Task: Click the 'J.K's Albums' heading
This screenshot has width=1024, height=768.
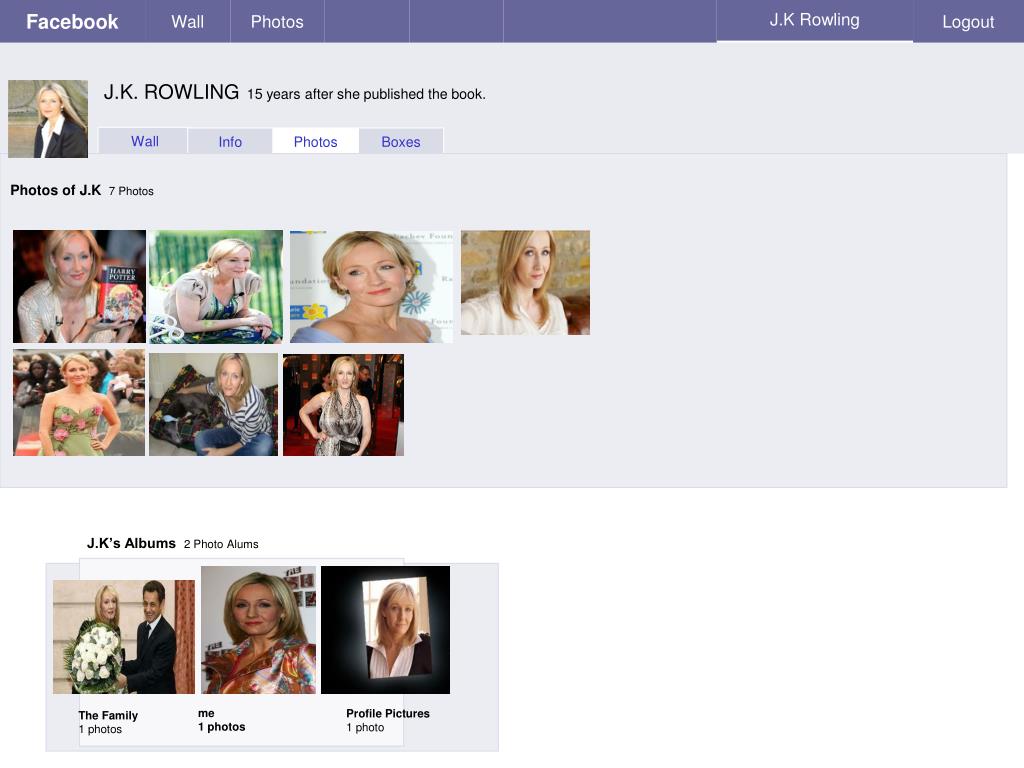Action: point(131,543)
